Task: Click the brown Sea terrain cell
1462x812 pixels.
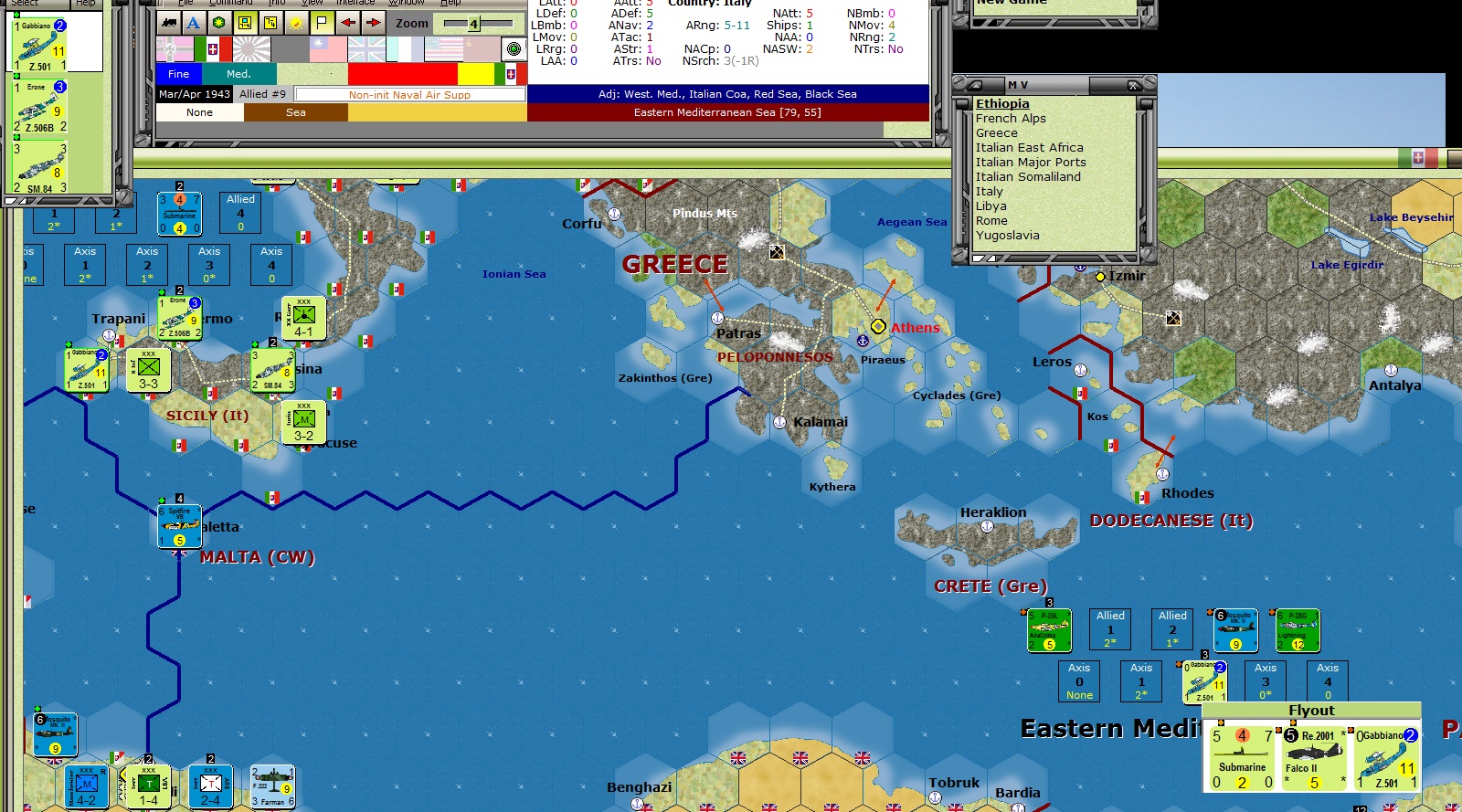Action: [295, 112]
